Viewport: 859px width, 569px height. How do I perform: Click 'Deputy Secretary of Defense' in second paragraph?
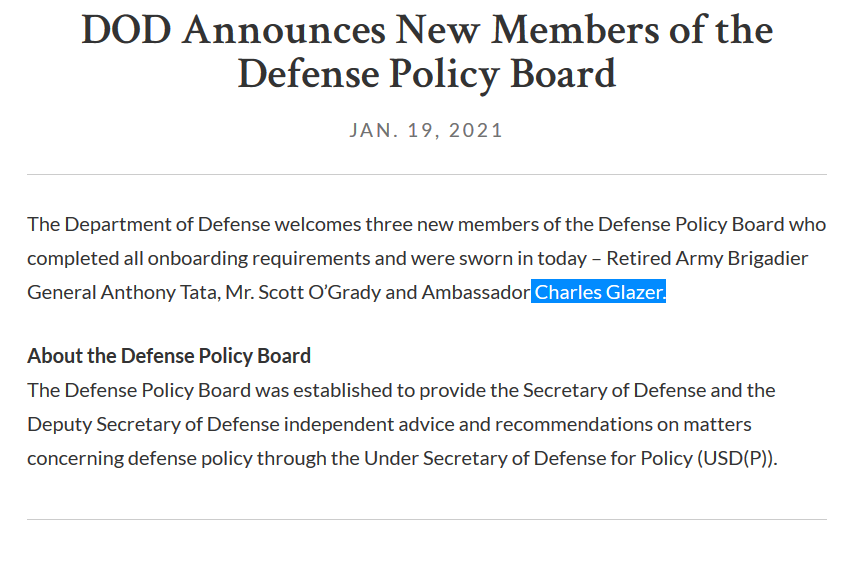pyautogui.click(x=153, y=424)
